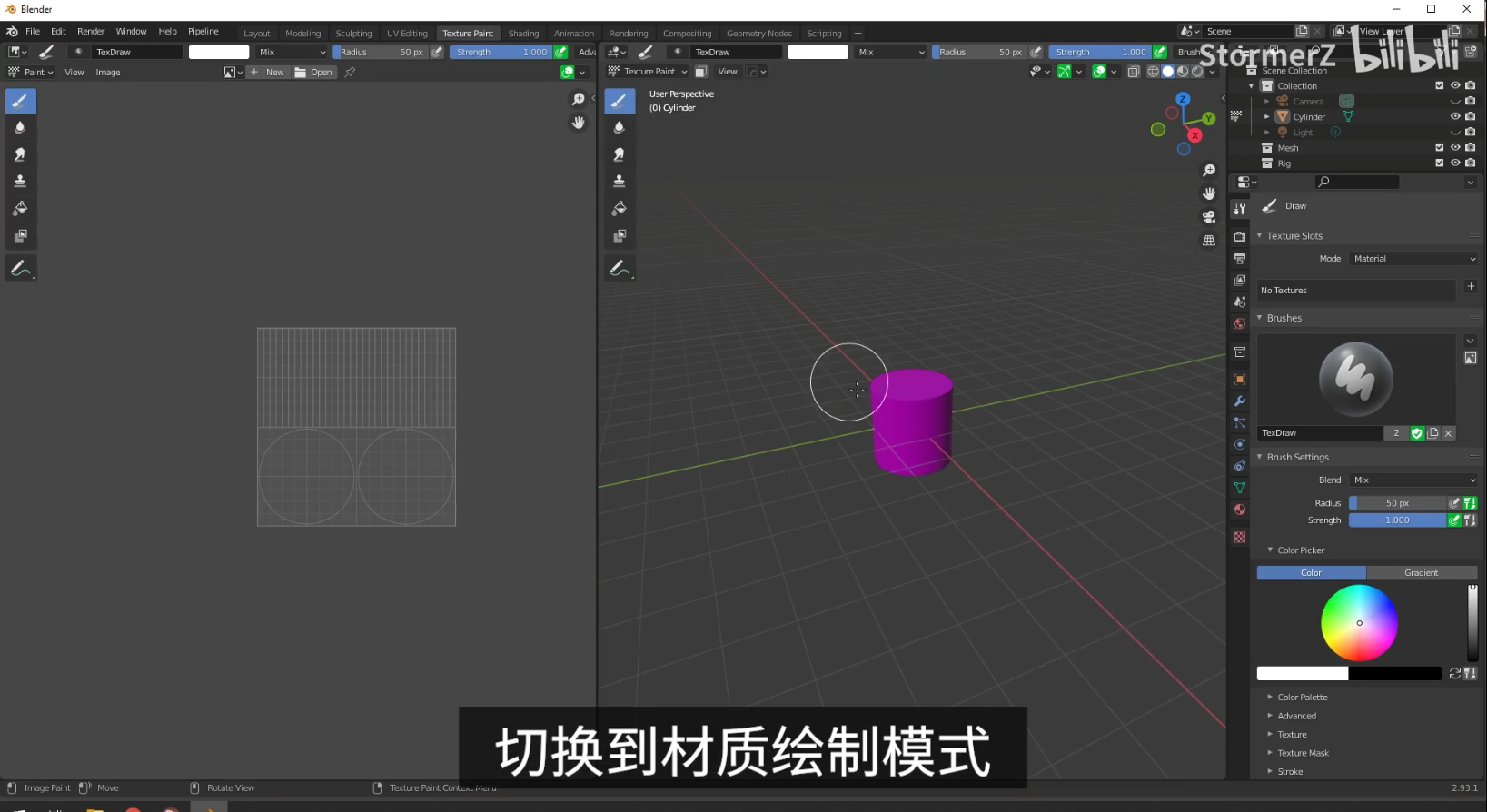Select the Fill bucket tool in 3D viewport
Viewport: 1487px width, 812px height.
pyautogui.click(x=620, y=209)
